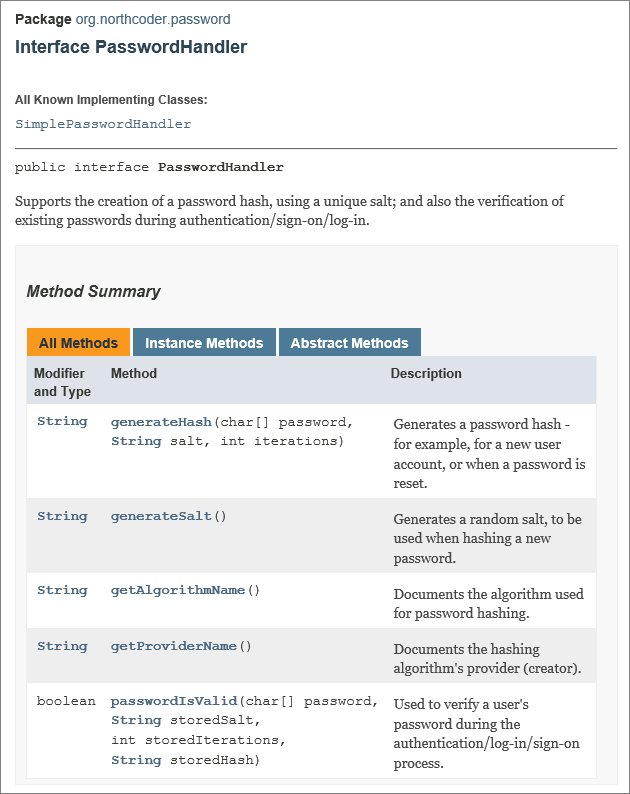Click the String type before storedHash
This screenshot has width=630, height=794.
(x=136, y=760)
